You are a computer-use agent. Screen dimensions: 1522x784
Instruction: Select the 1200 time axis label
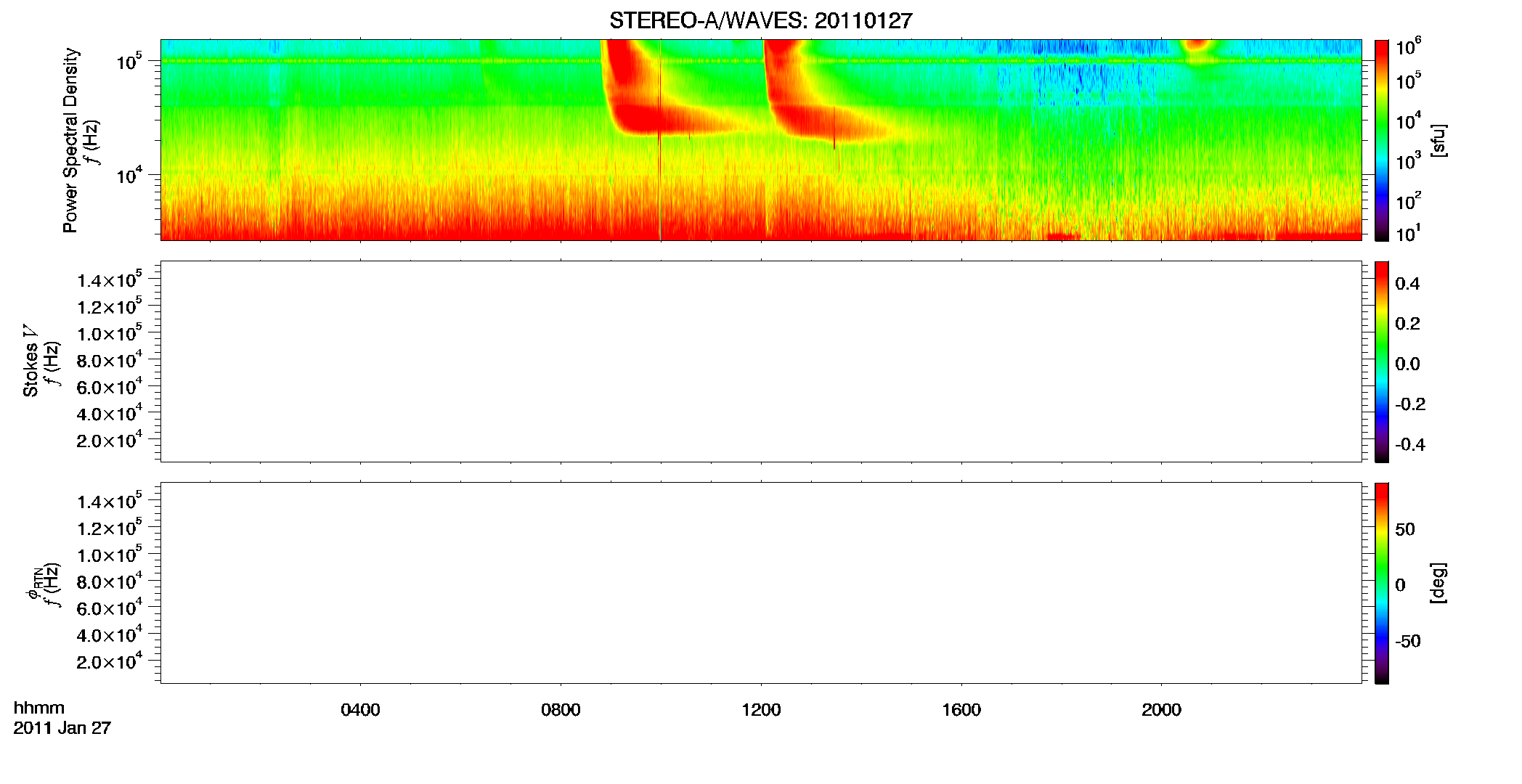[x=761, y=710]
